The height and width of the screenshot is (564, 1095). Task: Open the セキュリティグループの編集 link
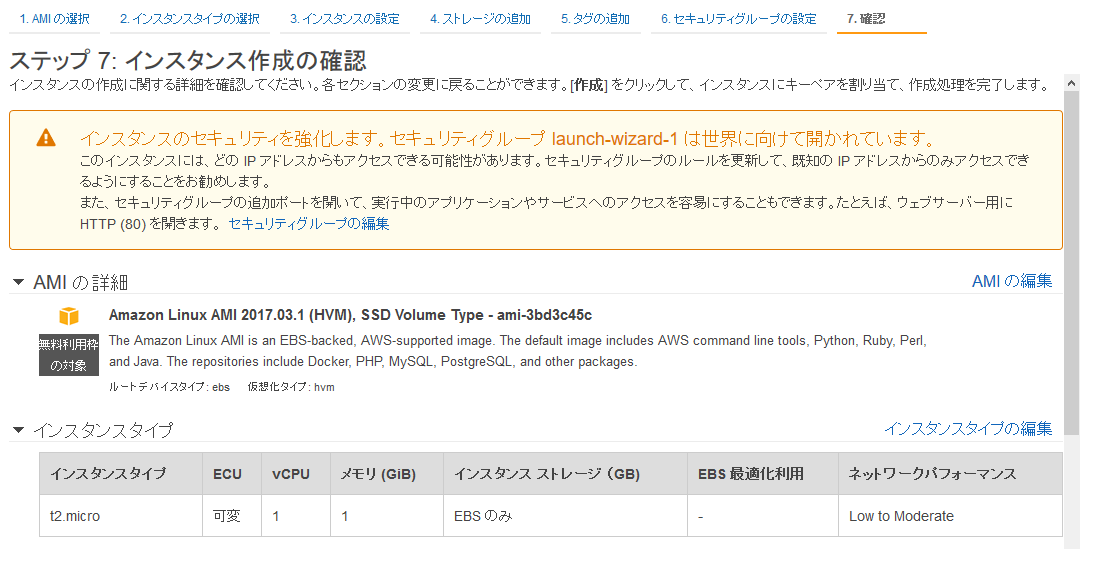309,224
